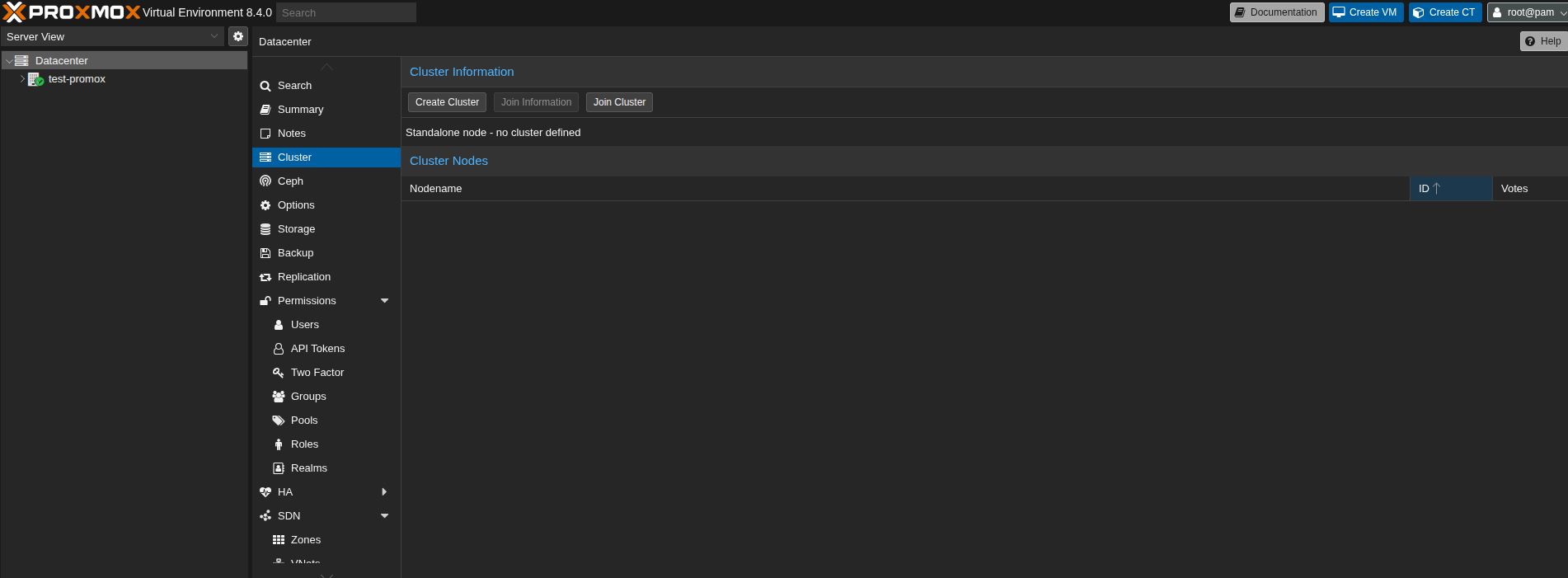Image resolution: width=1568 pixels, height=578 pixels.
Task: Open Two Factor authentication settings
Action: tap(317, 373)
